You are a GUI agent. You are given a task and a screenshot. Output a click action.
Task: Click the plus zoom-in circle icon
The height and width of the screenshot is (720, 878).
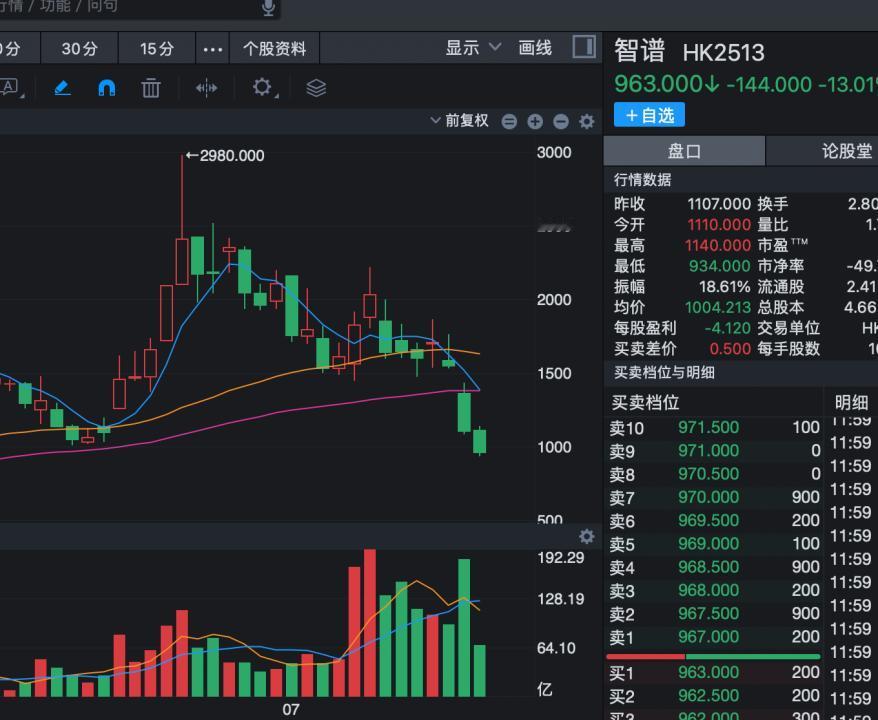[x=535, y=121]
